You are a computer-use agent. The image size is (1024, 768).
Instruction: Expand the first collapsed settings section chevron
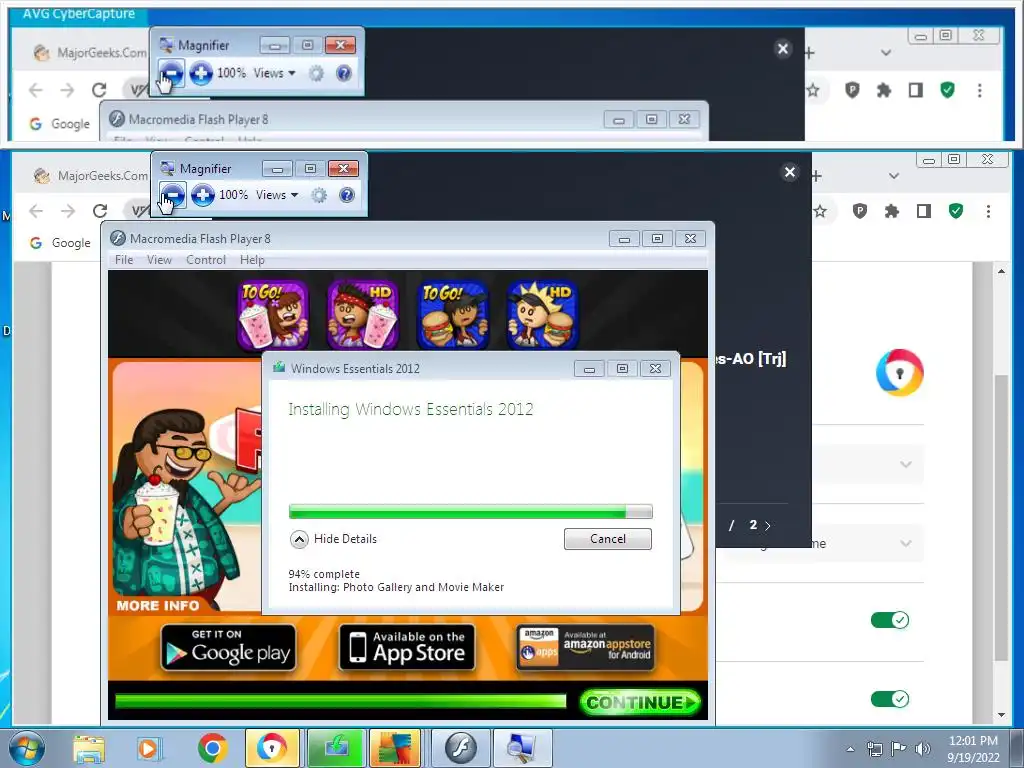[906, 464]
